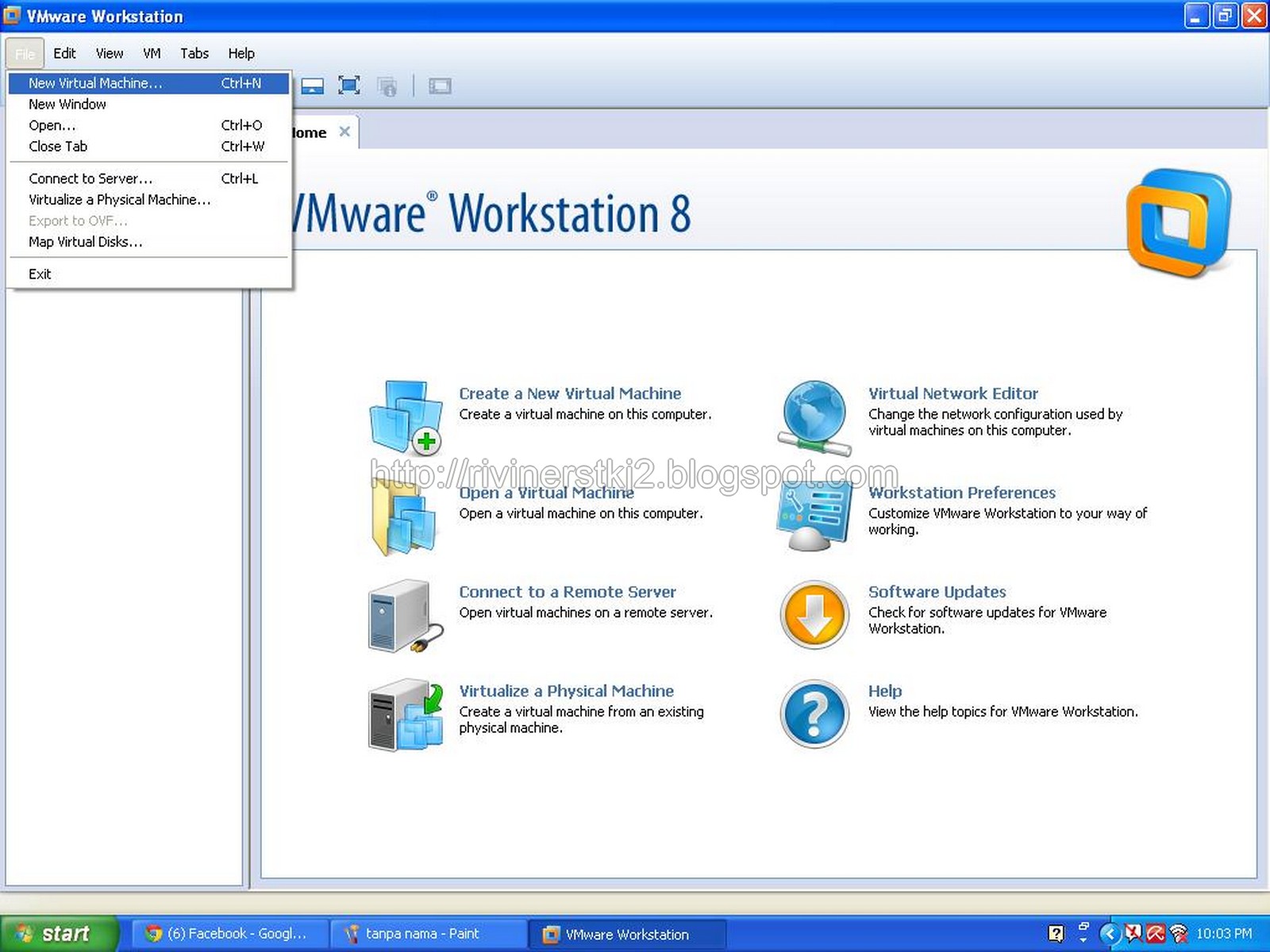Click the help bubble icon in the taskbar

(x=1056, y=934)
